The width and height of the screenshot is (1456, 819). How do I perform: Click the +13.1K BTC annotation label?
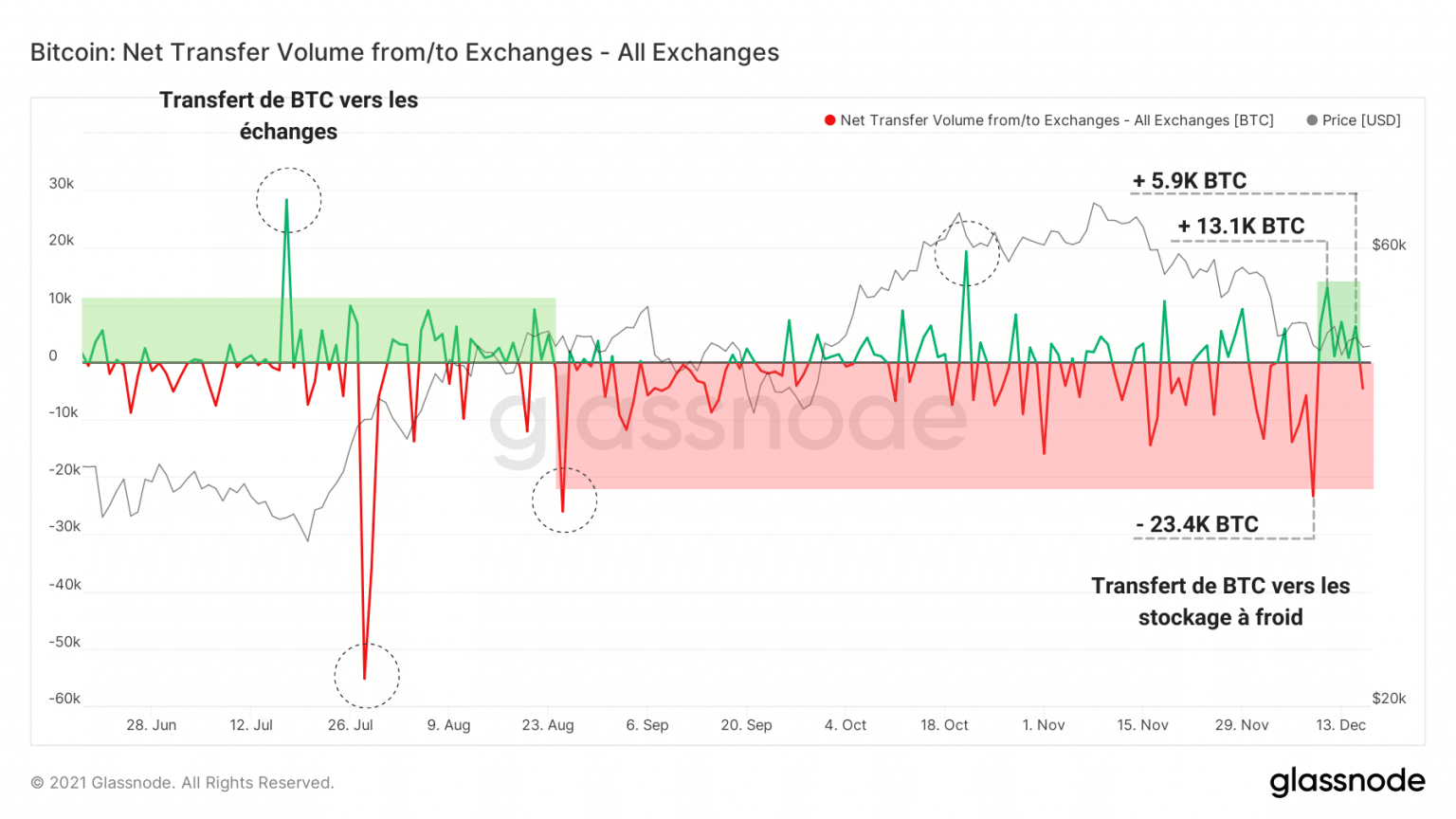pos(1241,226)
